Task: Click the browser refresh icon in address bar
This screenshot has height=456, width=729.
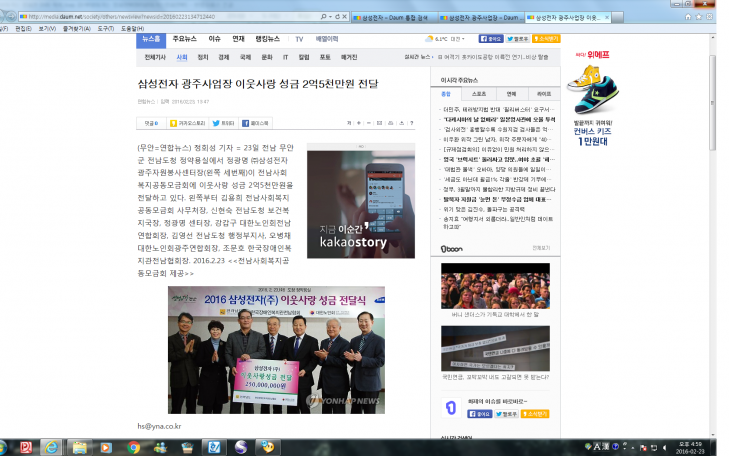Action: coord(338,17)
